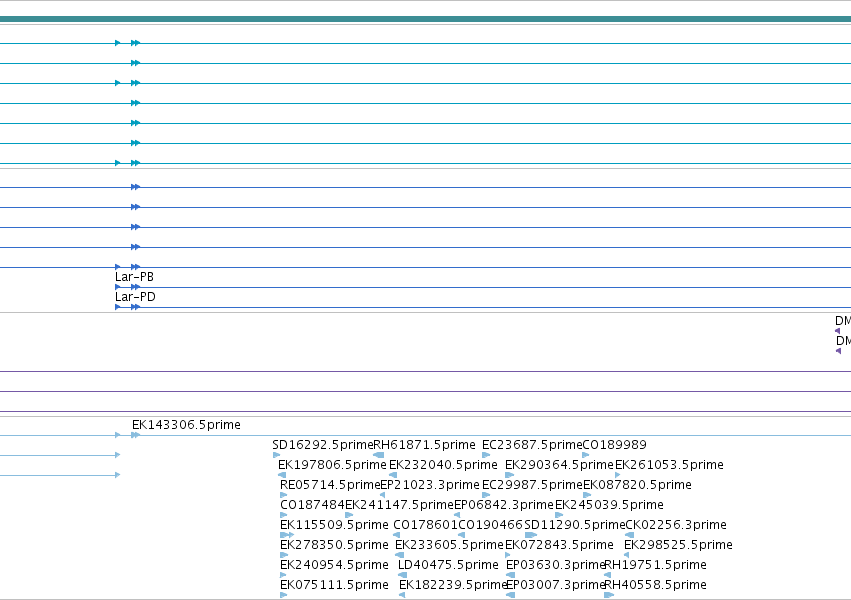Viewport: 851px width, 600px height.
Task: Select the Lar-PD transcript label
Action: coord(135,297)
